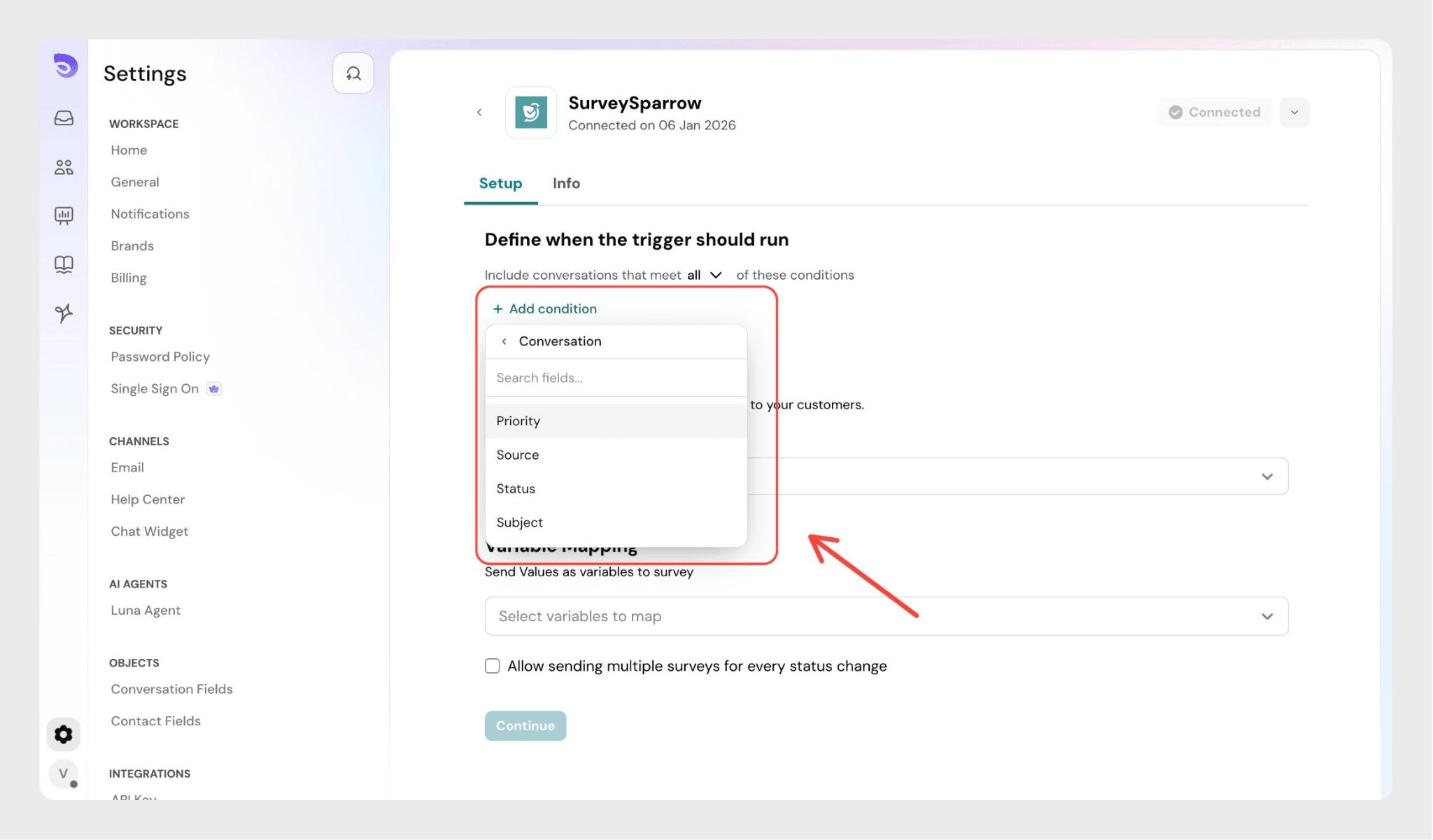
Task: Open the reports chart icon
Action: [x=64, y=215]
